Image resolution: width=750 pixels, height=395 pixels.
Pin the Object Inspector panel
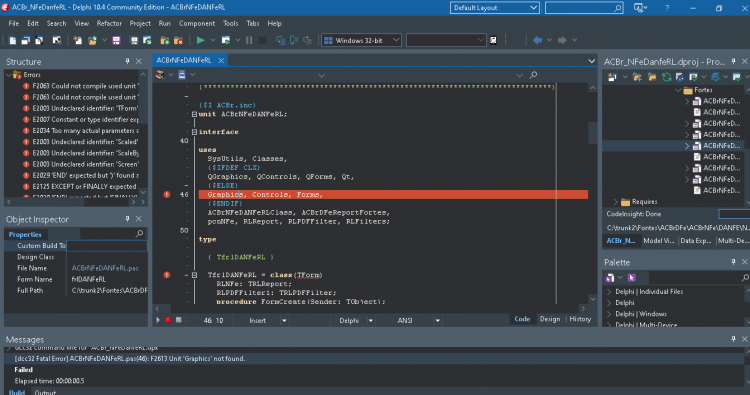pos(127,219)
